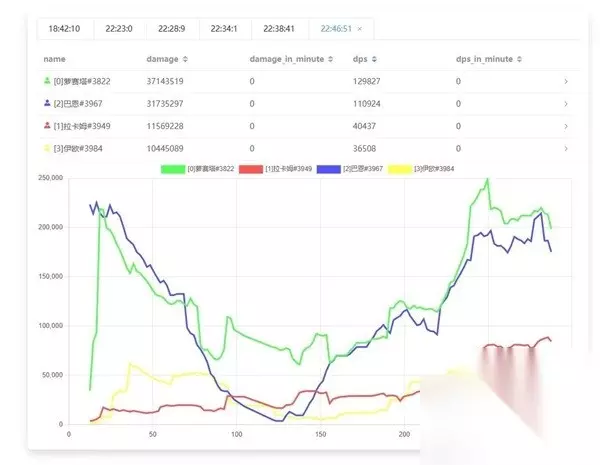Click the 150,000 y-axis label
The height and width of the screenshot is (465, 600).
click(51, 276)
